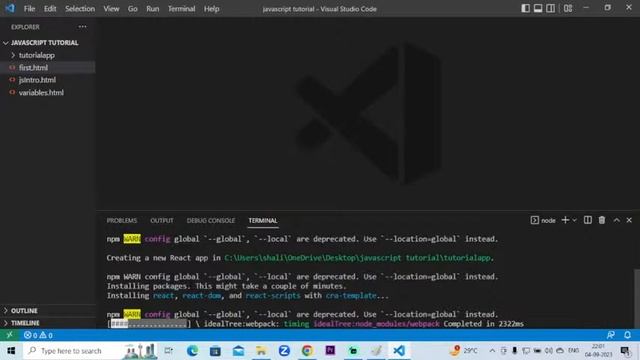This screenshot has width=640, height=360.
Task: Toggle the secondary side bar layout icon
Action: tap(551, 8)
